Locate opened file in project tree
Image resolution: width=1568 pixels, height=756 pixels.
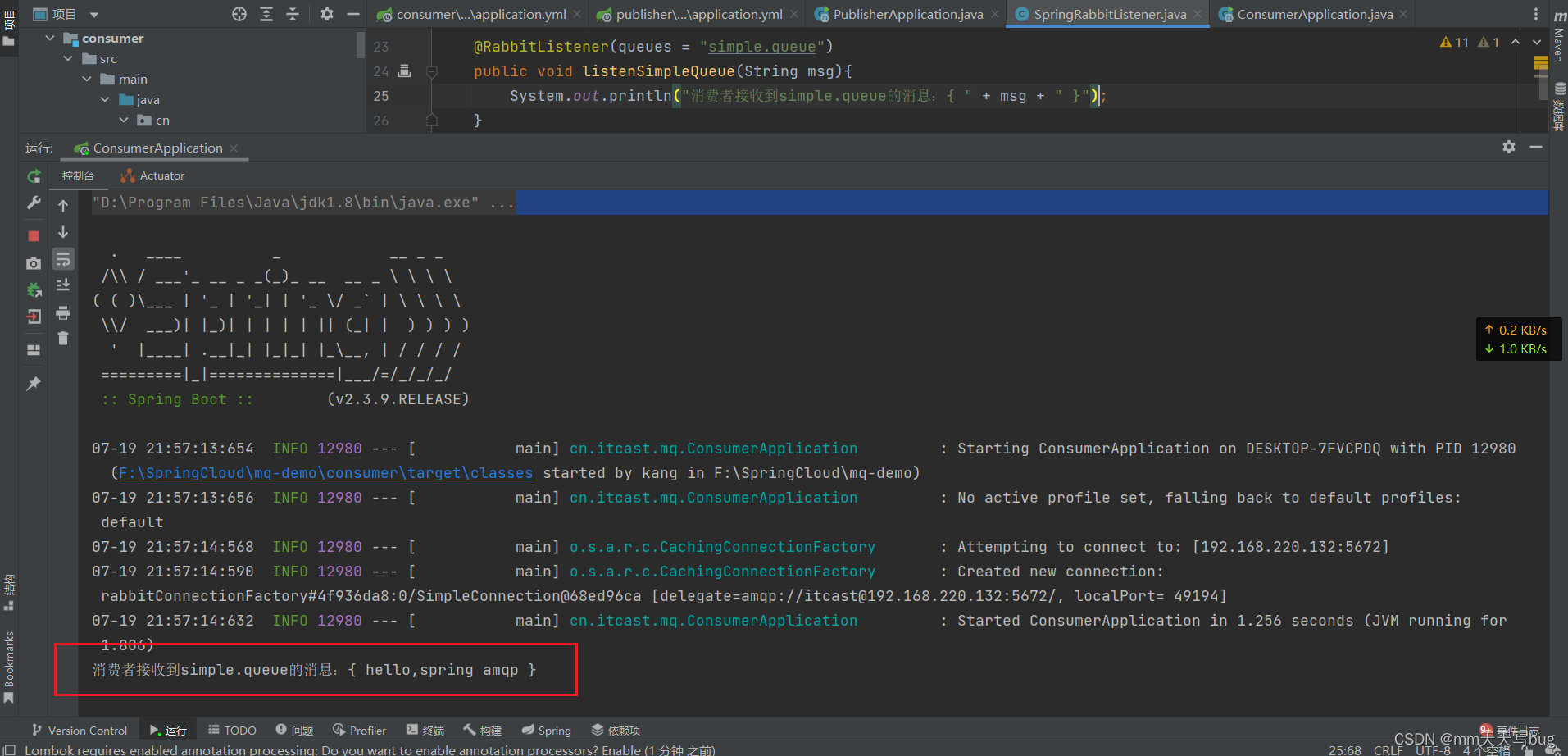[x=239, y=14]
